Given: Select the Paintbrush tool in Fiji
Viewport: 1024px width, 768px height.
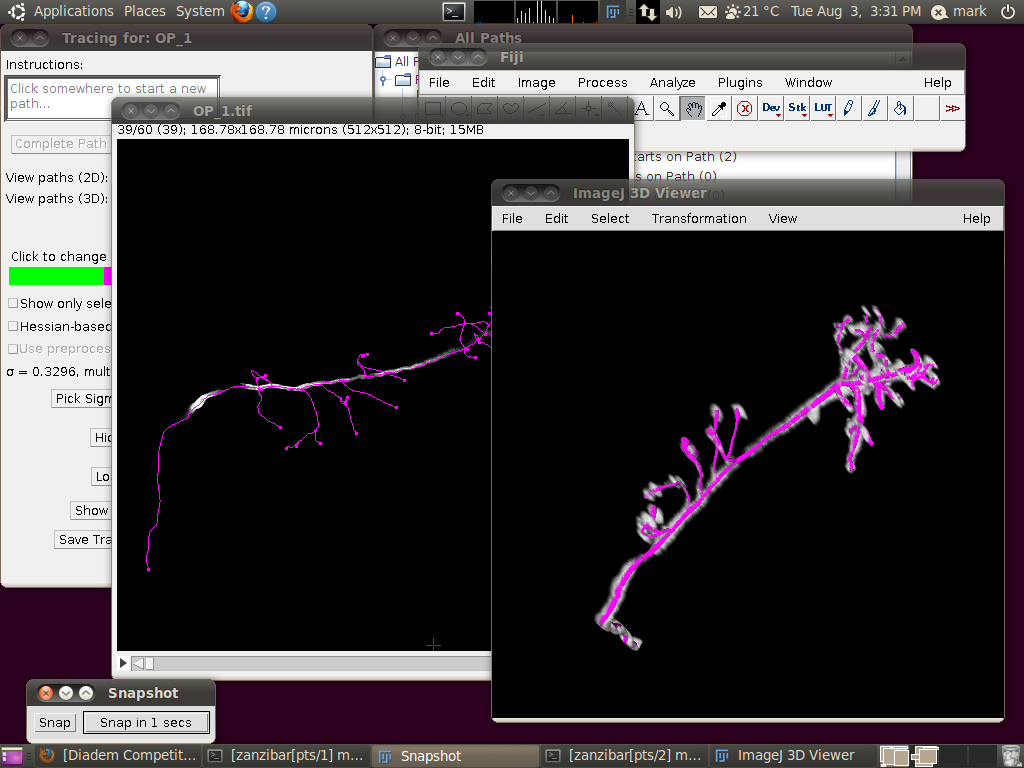Looking at the screenshot, I should [x=874, y=108].
